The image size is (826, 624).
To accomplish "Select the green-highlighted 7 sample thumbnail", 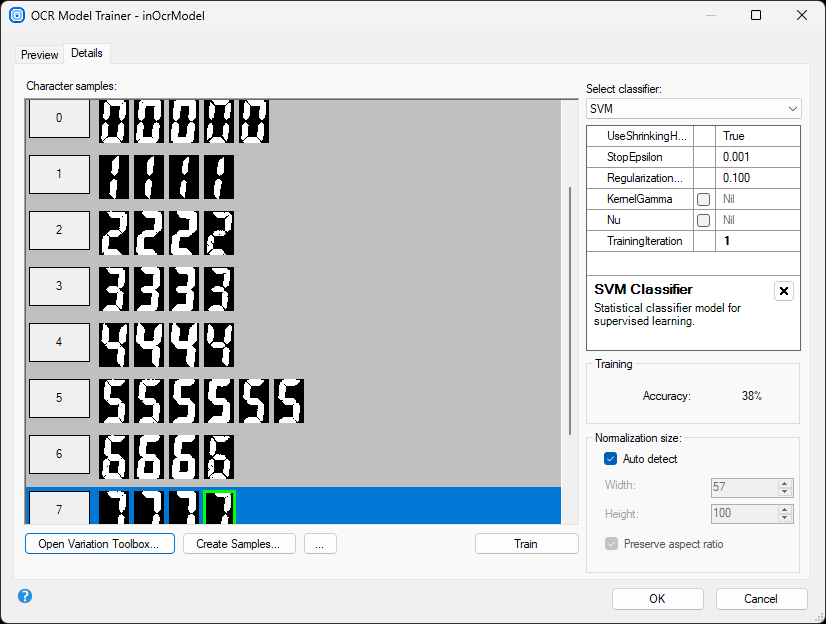I will pyautogui.click(x=218, y=507).
